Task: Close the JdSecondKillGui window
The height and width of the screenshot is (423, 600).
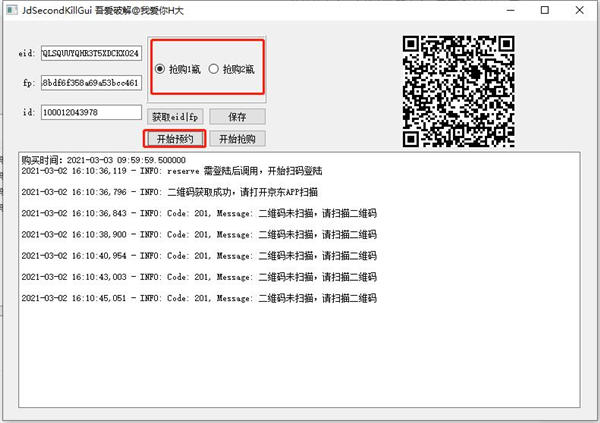Action: click(x=581, y=10)
